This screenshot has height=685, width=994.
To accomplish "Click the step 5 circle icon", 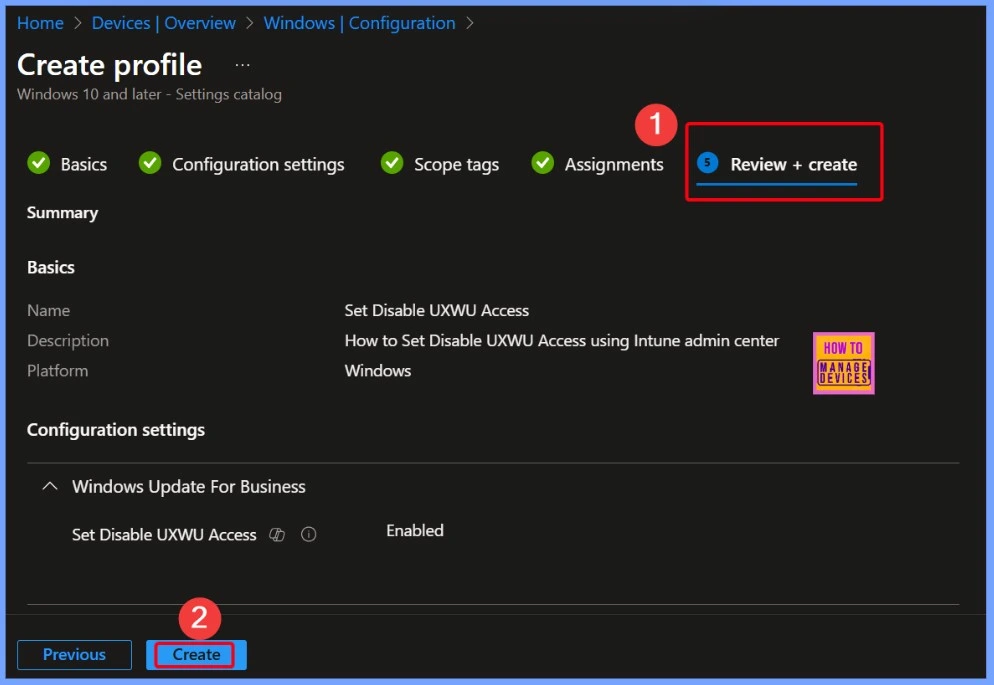I will pyautogui.click(x=707, y=163).
